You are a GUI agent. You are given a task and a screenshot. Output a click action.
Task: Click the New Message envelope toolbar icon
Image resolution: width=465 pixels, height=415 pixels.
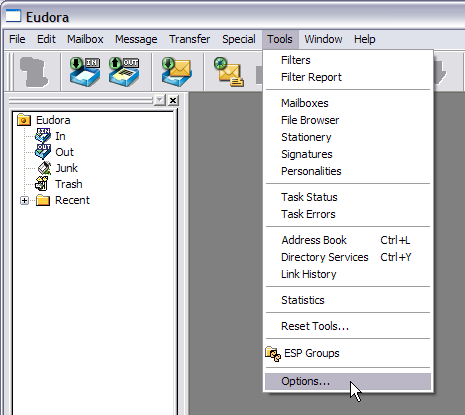point(229,72)
